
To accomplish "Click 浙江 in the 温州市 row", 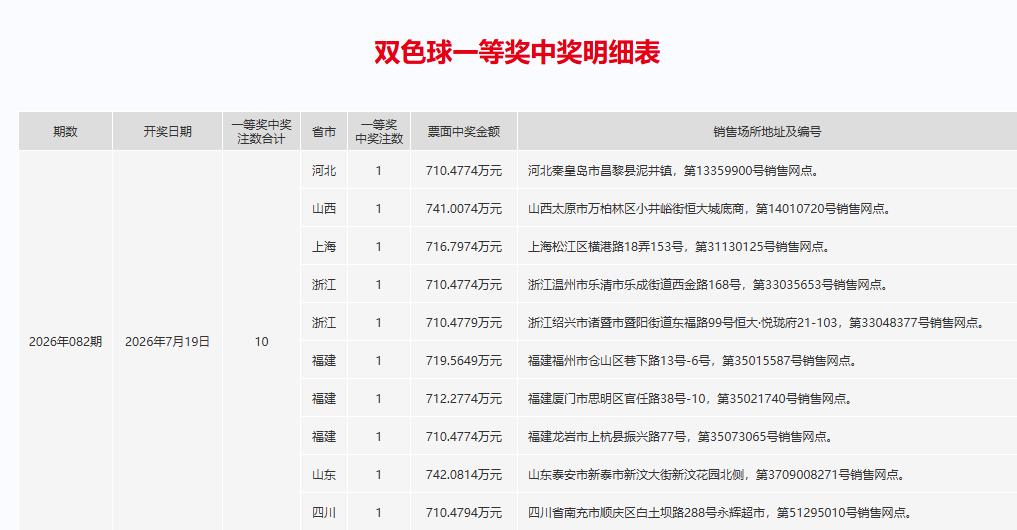I will [324, 285].
